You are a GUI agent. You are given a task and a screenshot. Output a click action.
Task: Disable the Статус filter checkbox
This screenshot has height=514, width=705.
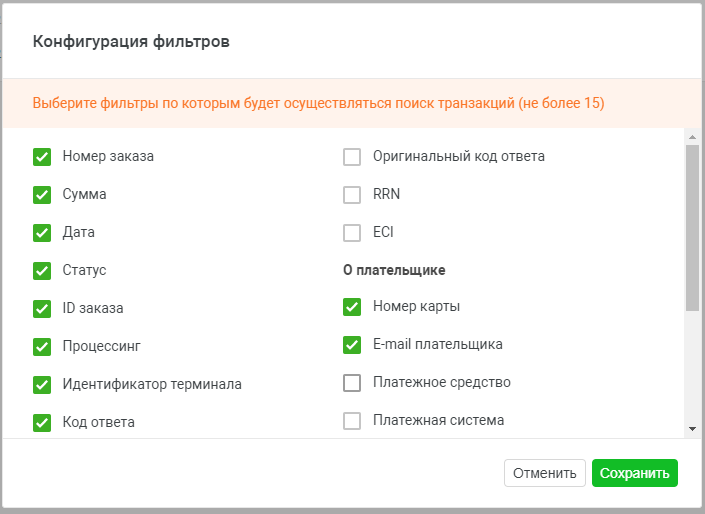(42, 271)
